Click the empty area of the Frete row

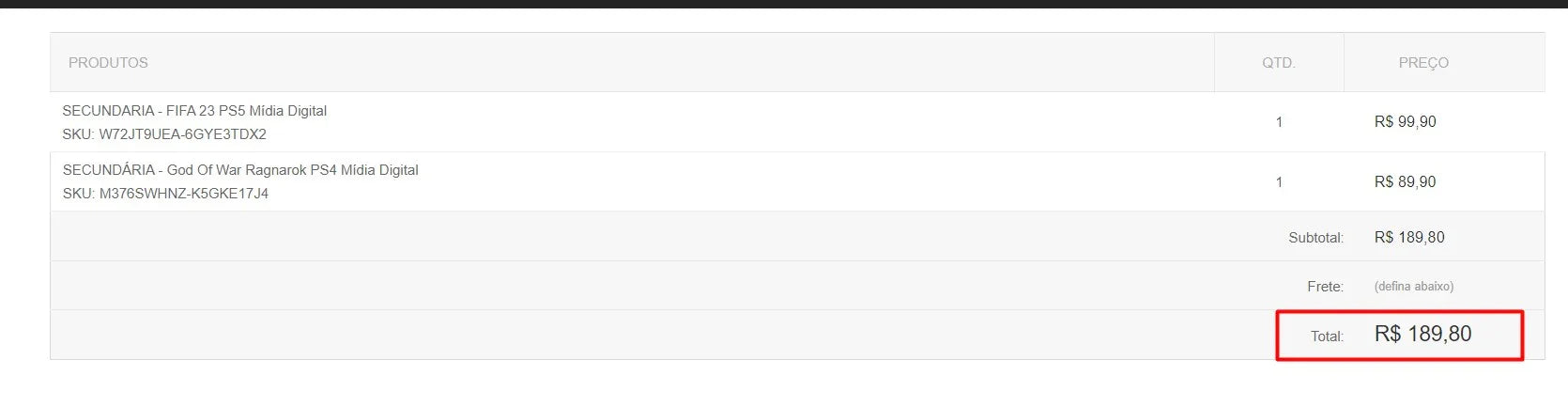[657, 287]
